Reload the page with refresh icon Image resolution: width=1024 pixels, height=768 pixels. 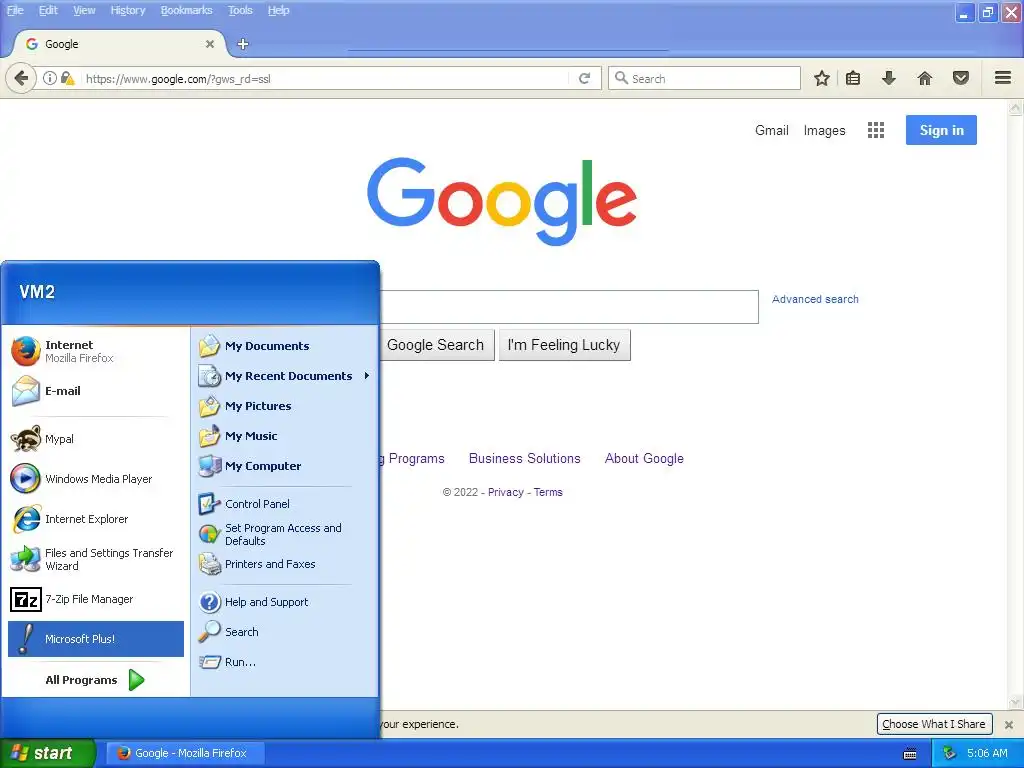584,79
